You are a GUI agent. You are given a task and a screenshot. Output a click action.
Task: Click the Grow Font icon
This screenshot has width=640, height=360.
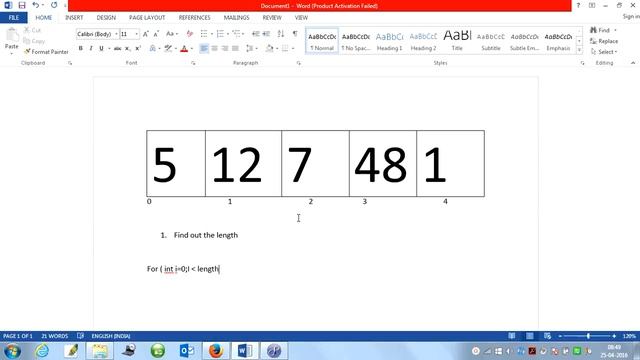pos(146,34)
